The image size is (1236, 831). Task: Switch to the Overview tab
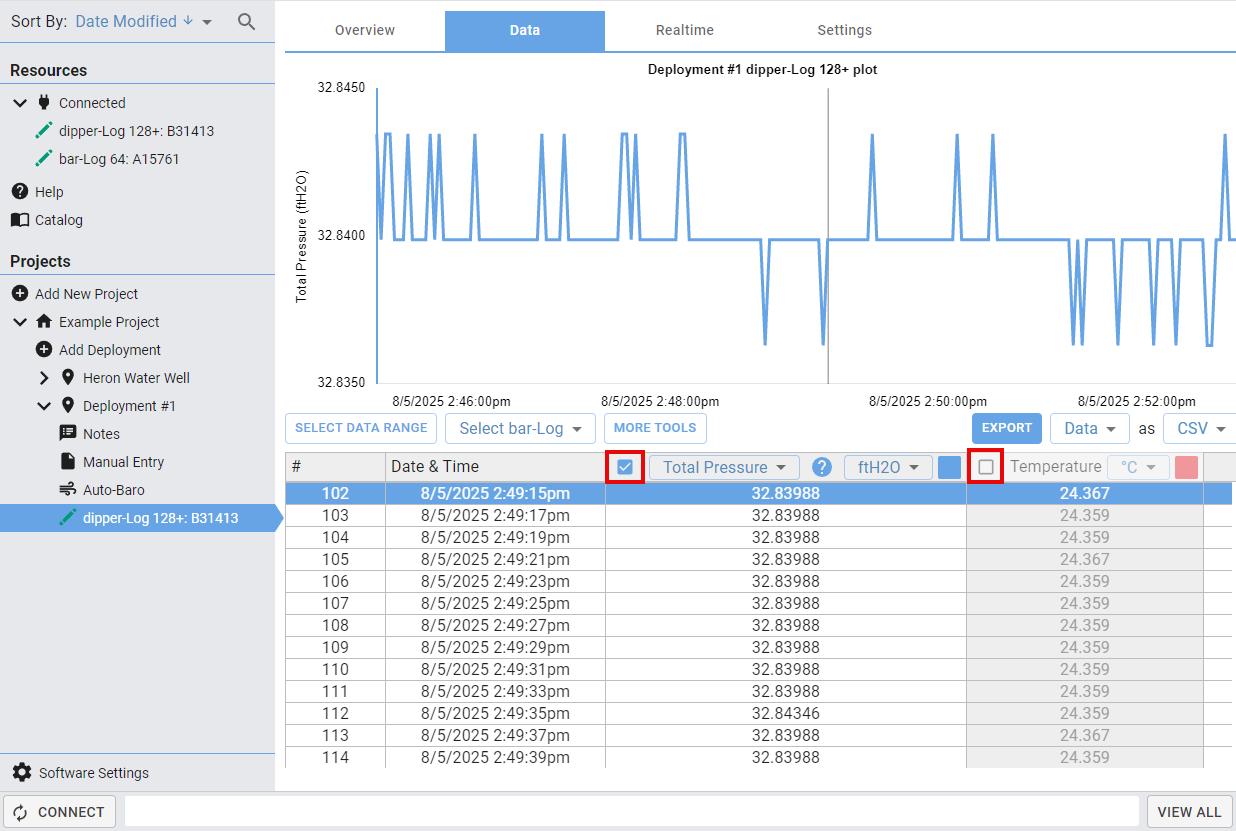tap(365, 30)
